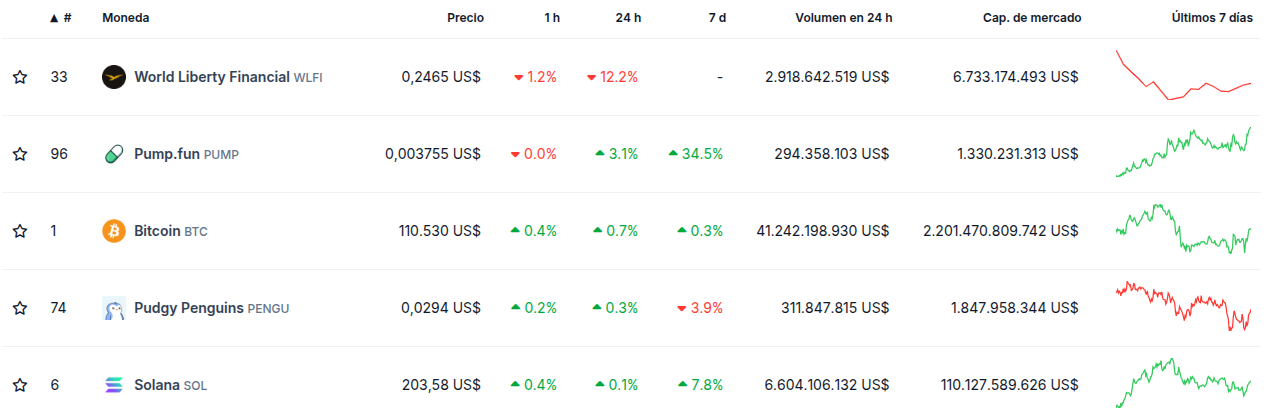This screenshot has width=1268, height=419.
Task: Click the Pump.fun pill icon
Action: pyautogui.click(x=114, y=154)
